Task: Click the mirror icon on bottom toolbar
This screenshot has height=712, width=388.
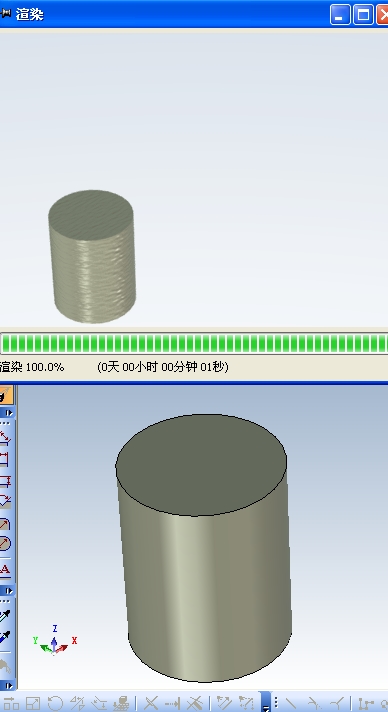Action: [77, 703]
